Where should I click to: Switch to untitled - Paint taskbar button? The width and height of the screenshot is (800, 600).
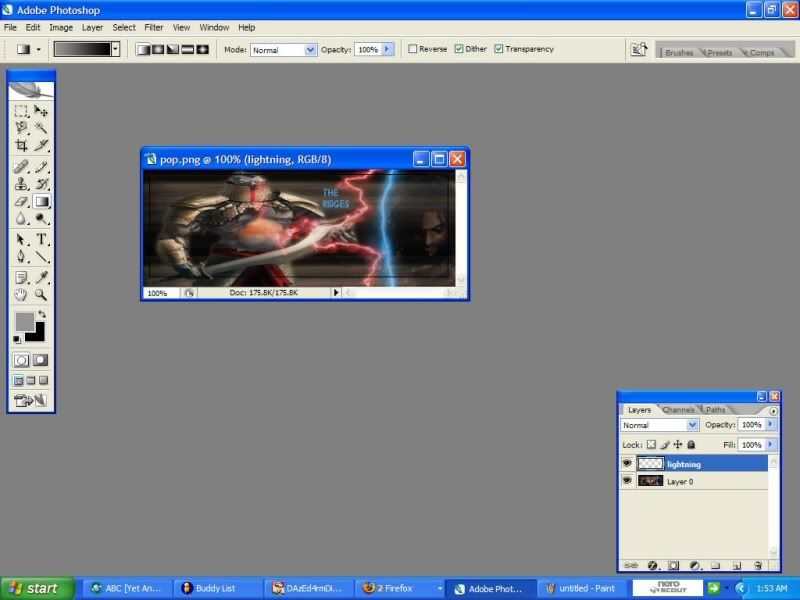pyautogui.click(x=581, y=588)
